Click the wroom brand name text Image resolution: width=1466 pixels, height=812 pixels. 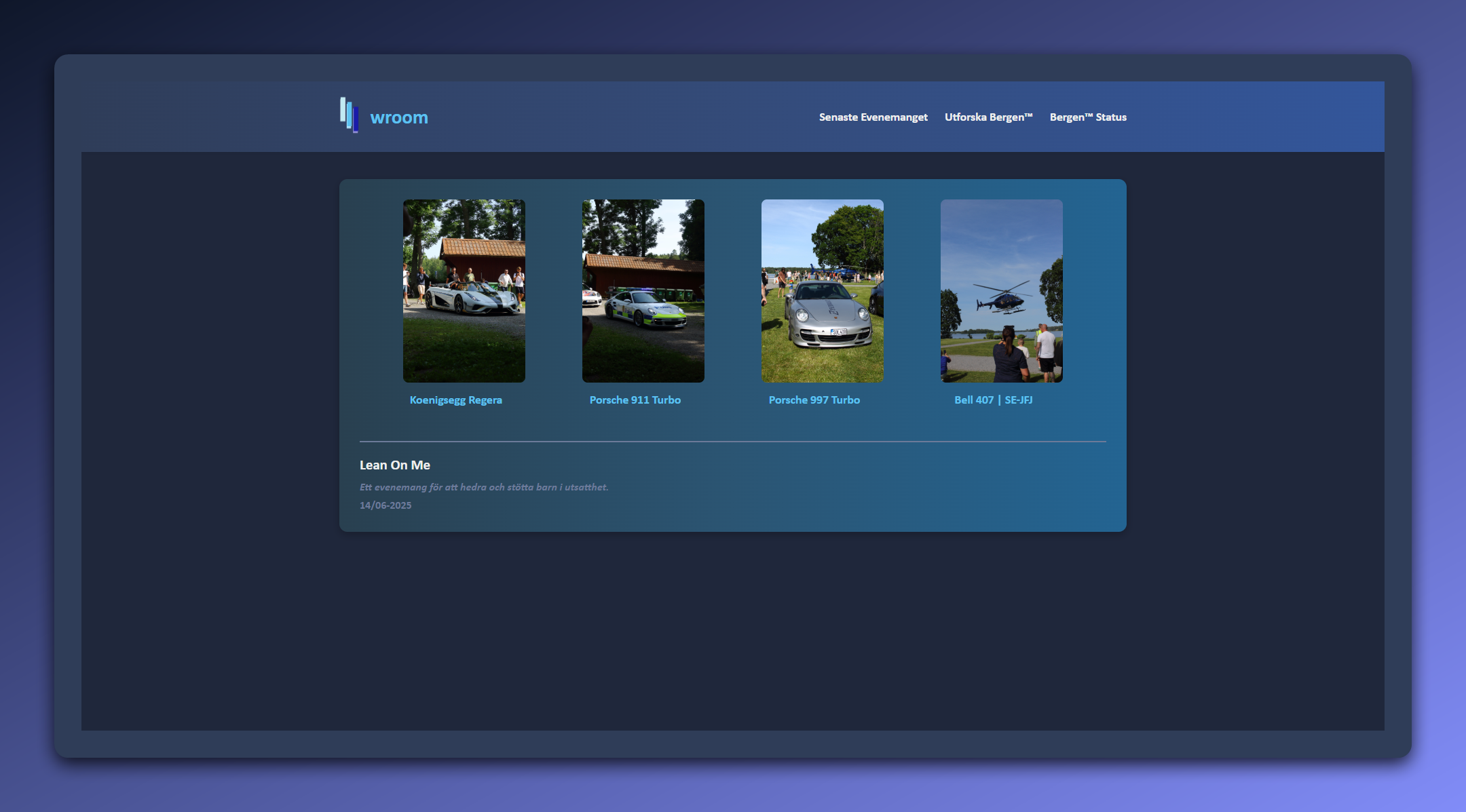399,118
